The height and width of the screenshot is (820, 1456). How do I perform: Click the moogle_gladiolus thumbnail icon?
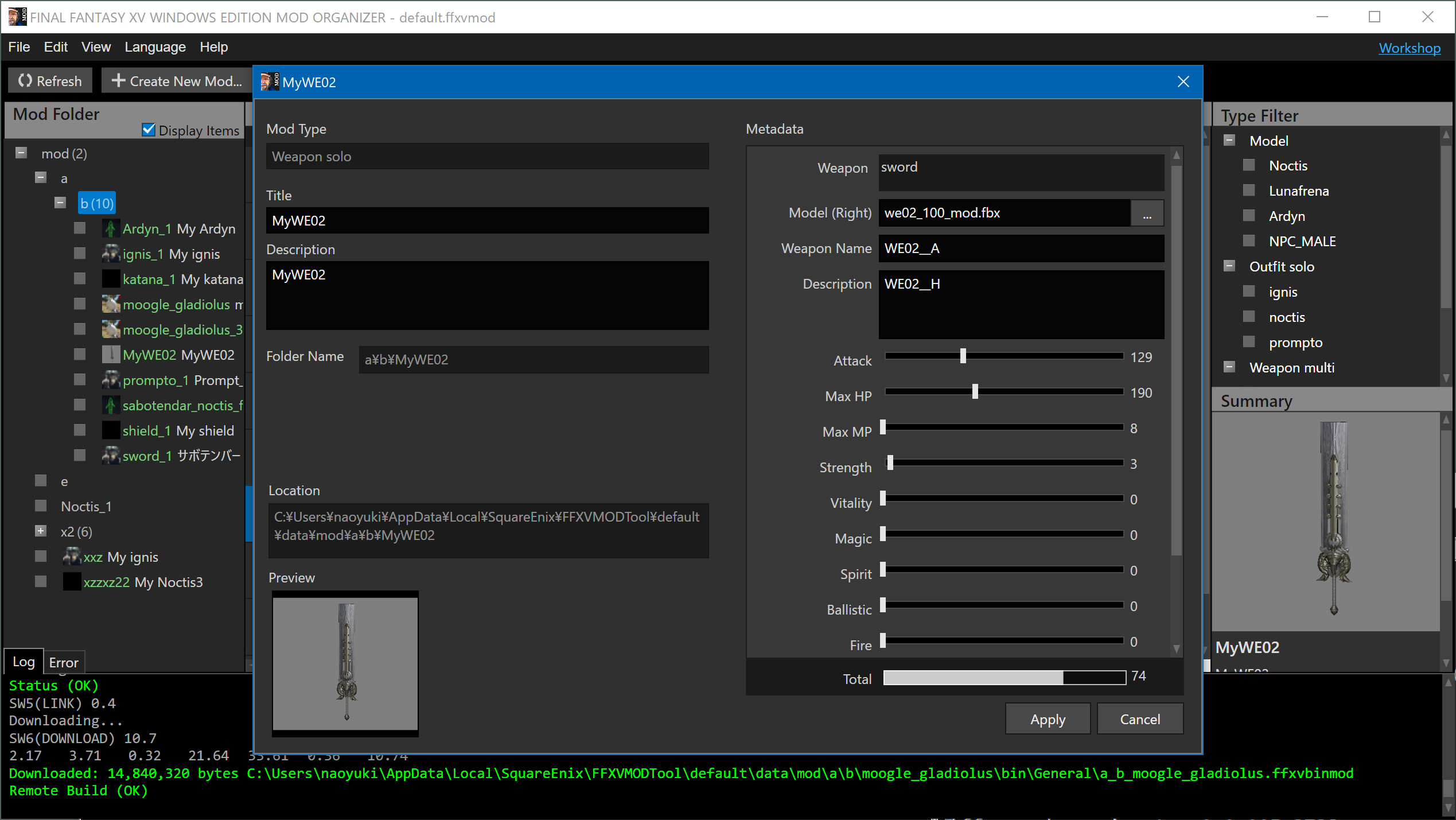[111, 304]
